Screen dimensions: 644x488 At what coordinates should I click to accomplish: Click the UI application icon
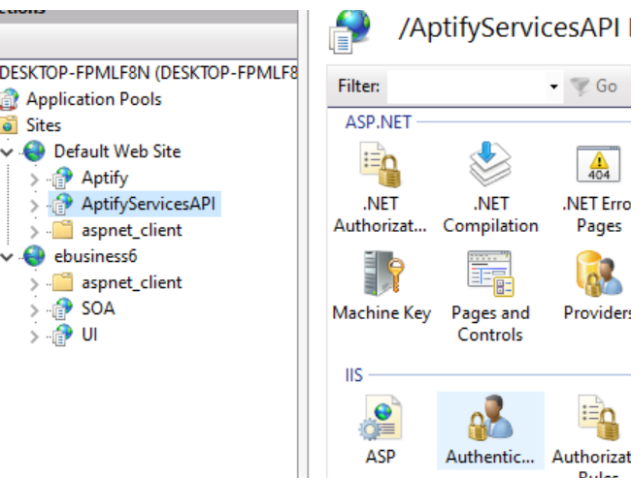[x=62, y=335]
